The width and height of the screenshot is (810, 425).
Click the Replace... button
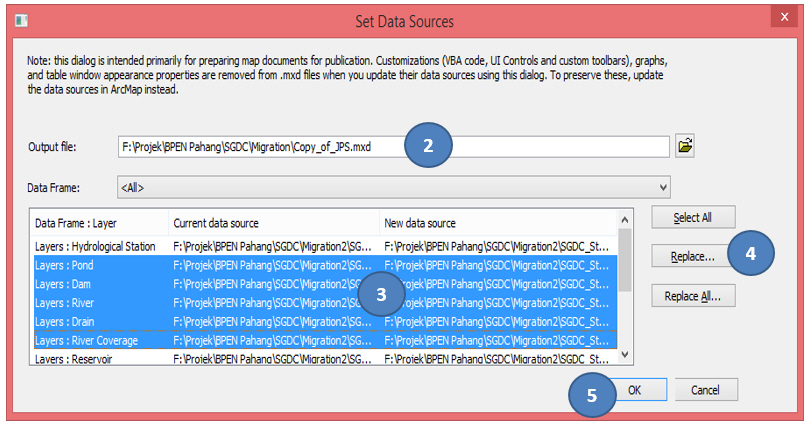(691, 257)
